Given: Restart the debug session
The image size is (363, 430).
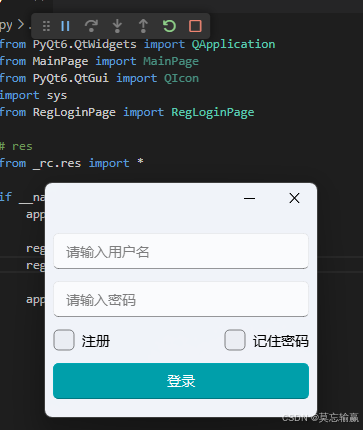Looking at the screenshot, I should 169,26.
